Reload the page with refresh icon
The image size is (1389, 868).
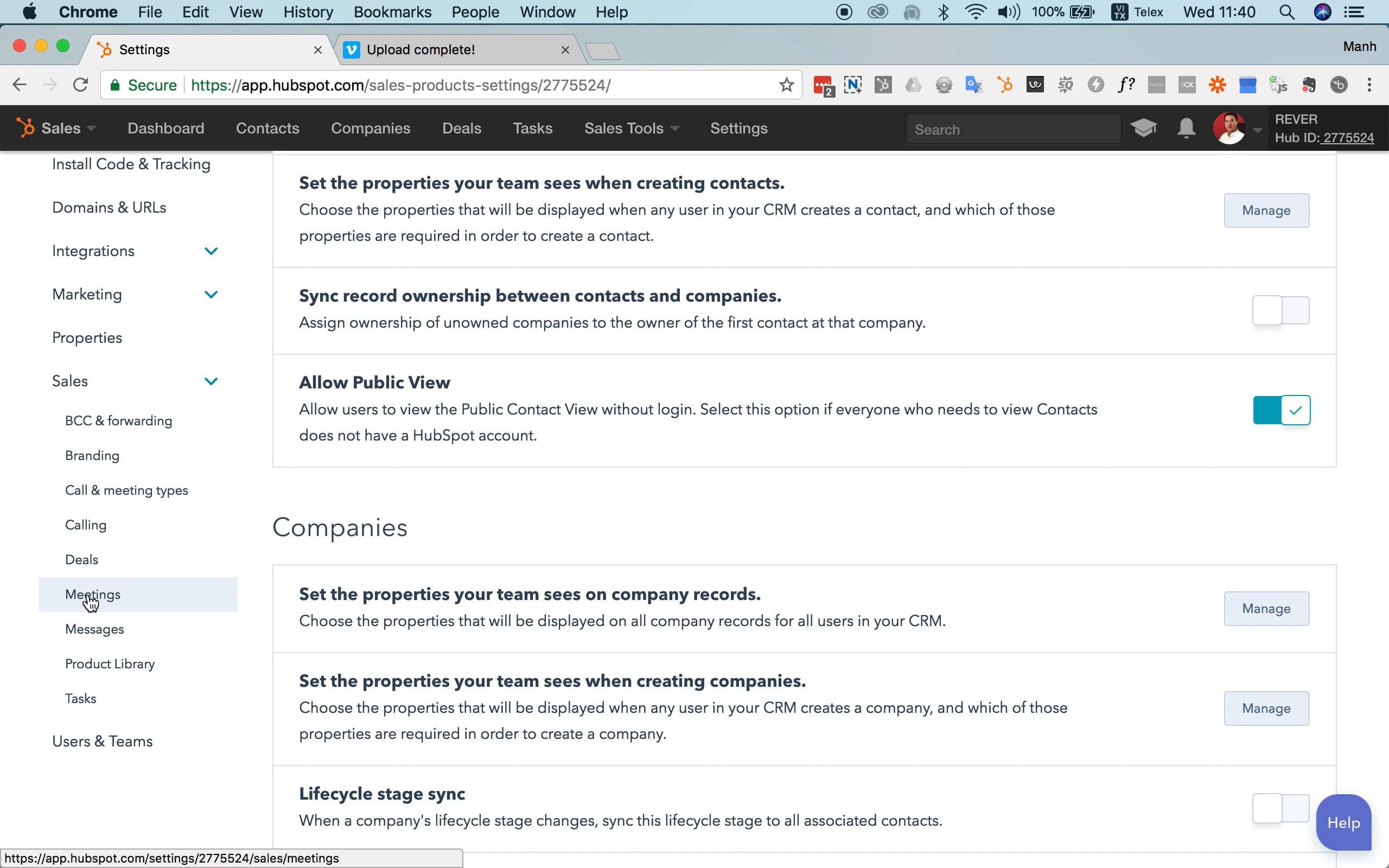(80, 85)
